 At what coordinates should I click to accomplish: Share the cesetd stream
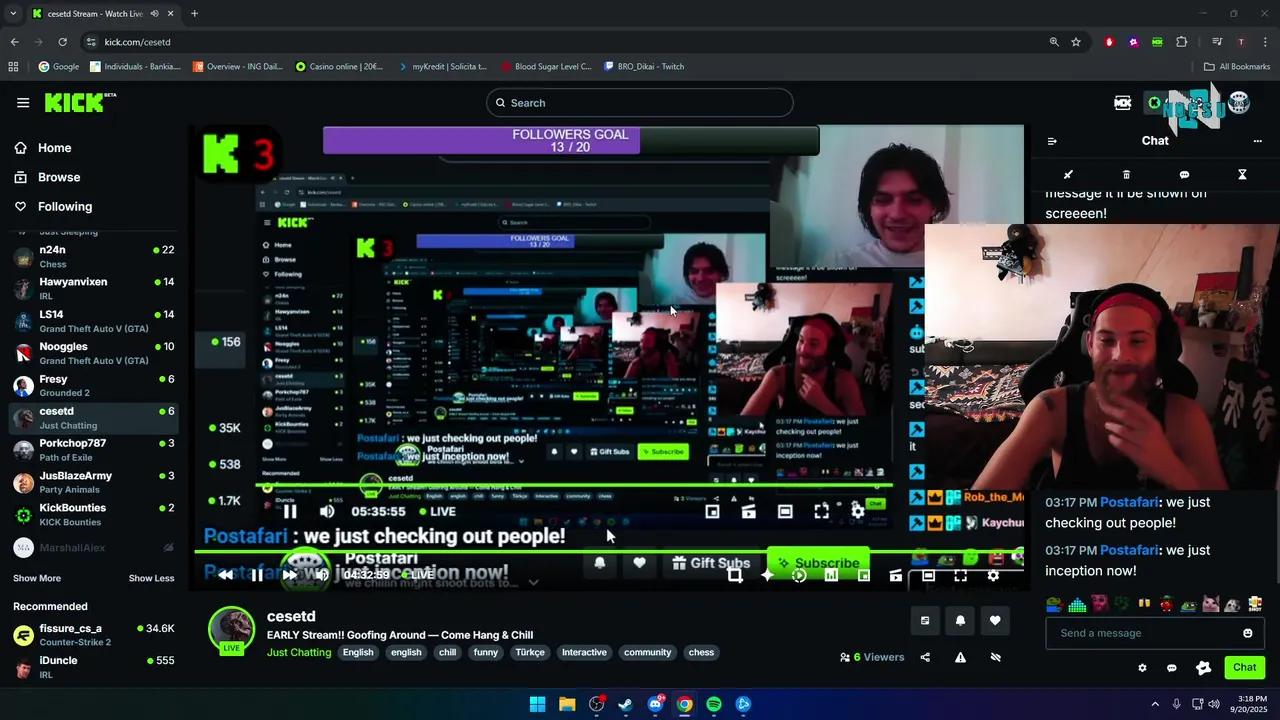925,657
